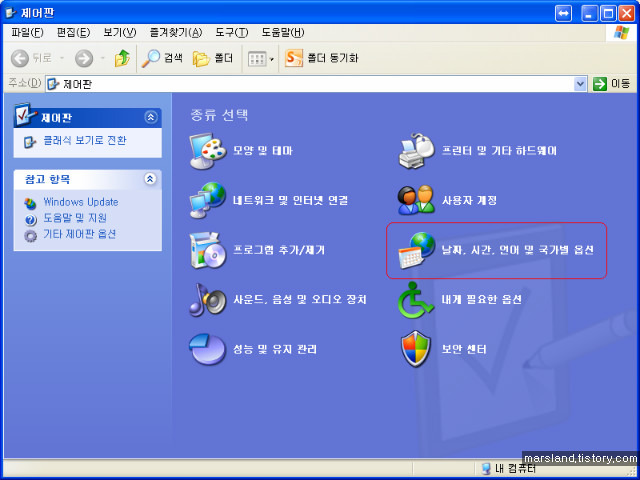Open the Views (보기) dropdown button

(261, 59)
